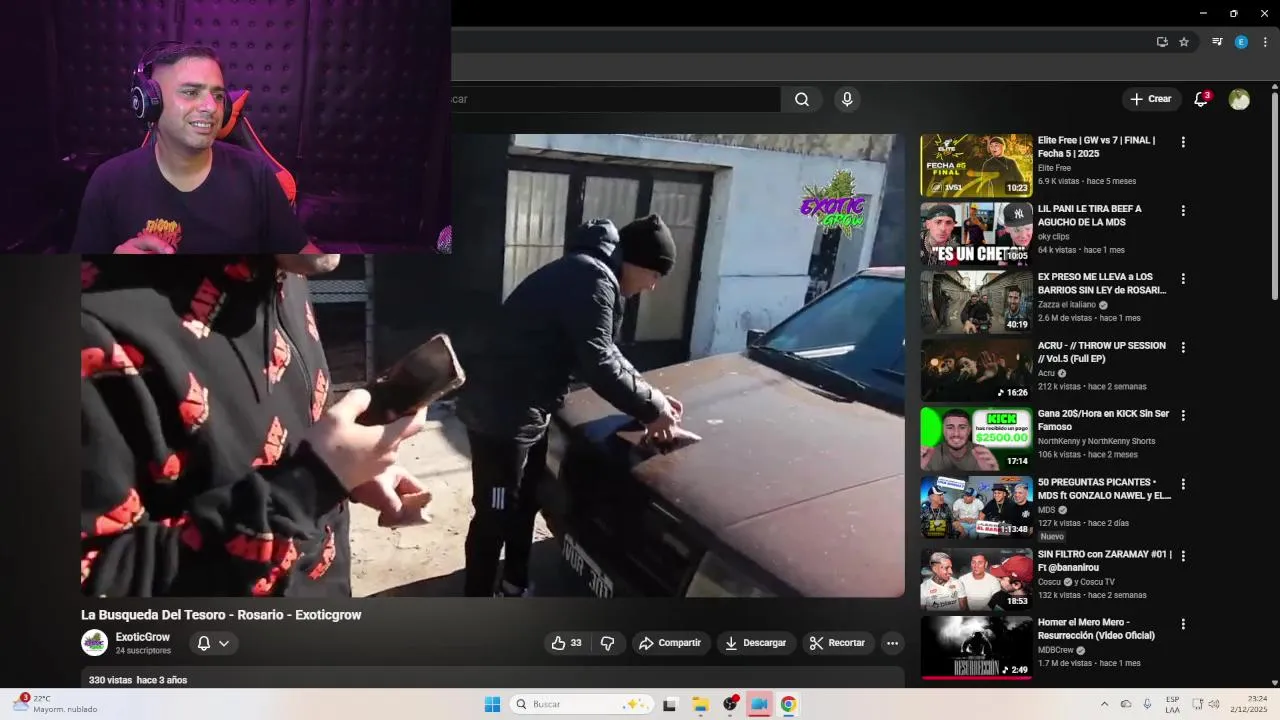Open options menu for Homer video
This screenshot has height=720, width=1280.
(x=1183, y=624)
